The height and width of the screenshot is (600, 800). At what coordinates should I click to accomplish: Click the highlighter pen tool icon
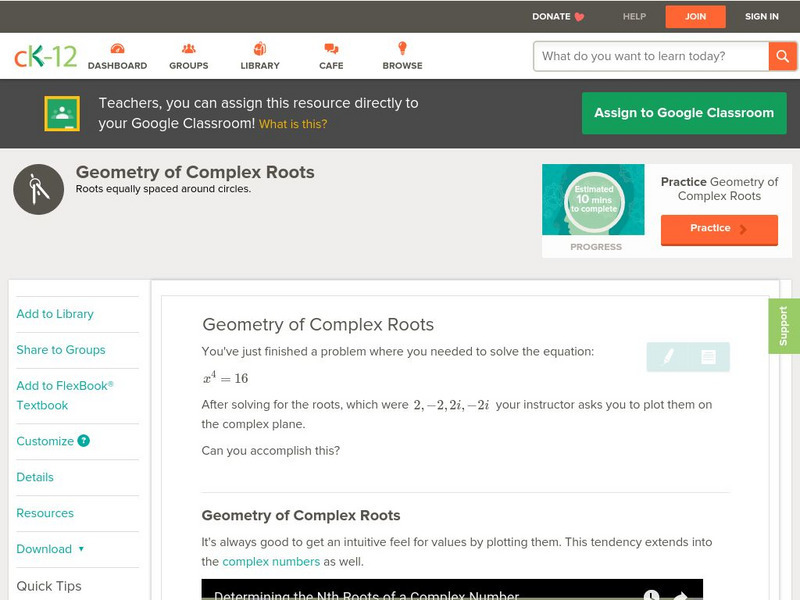click(668, 356)
